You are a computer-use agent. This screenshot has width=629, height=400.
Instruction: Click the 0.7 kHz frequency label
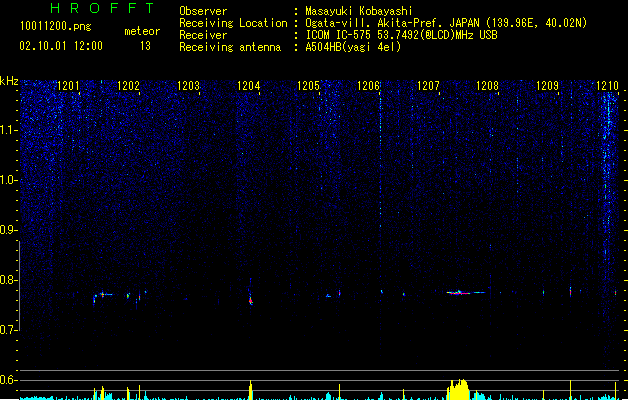coord(8,330)
